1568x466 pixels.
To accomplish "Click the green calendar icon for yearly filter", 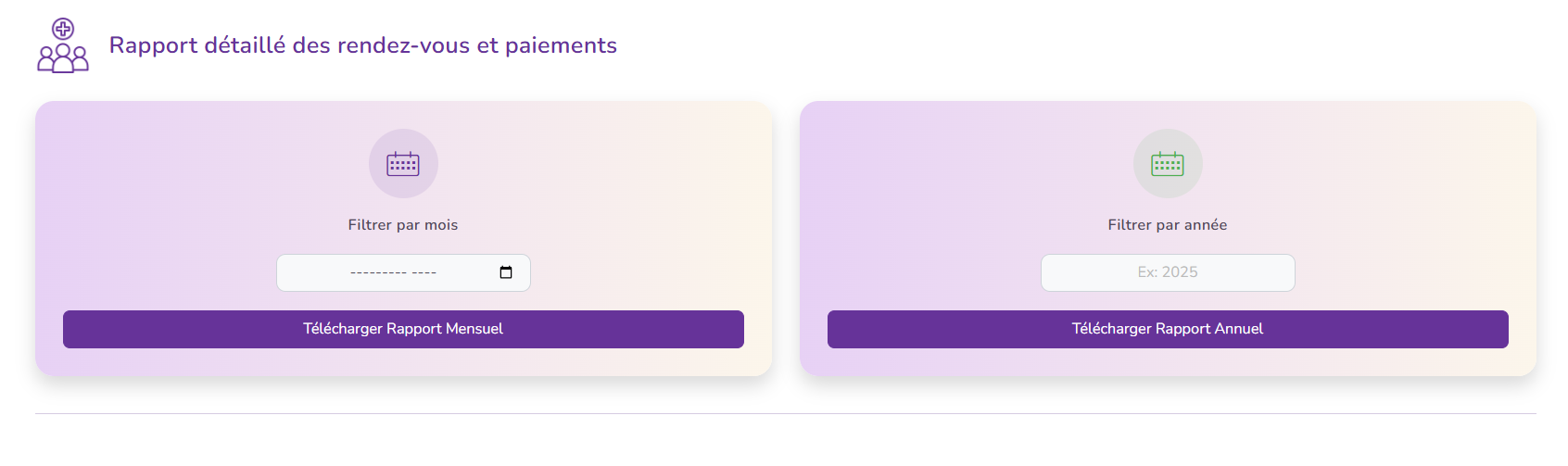I will (1168, 164).
